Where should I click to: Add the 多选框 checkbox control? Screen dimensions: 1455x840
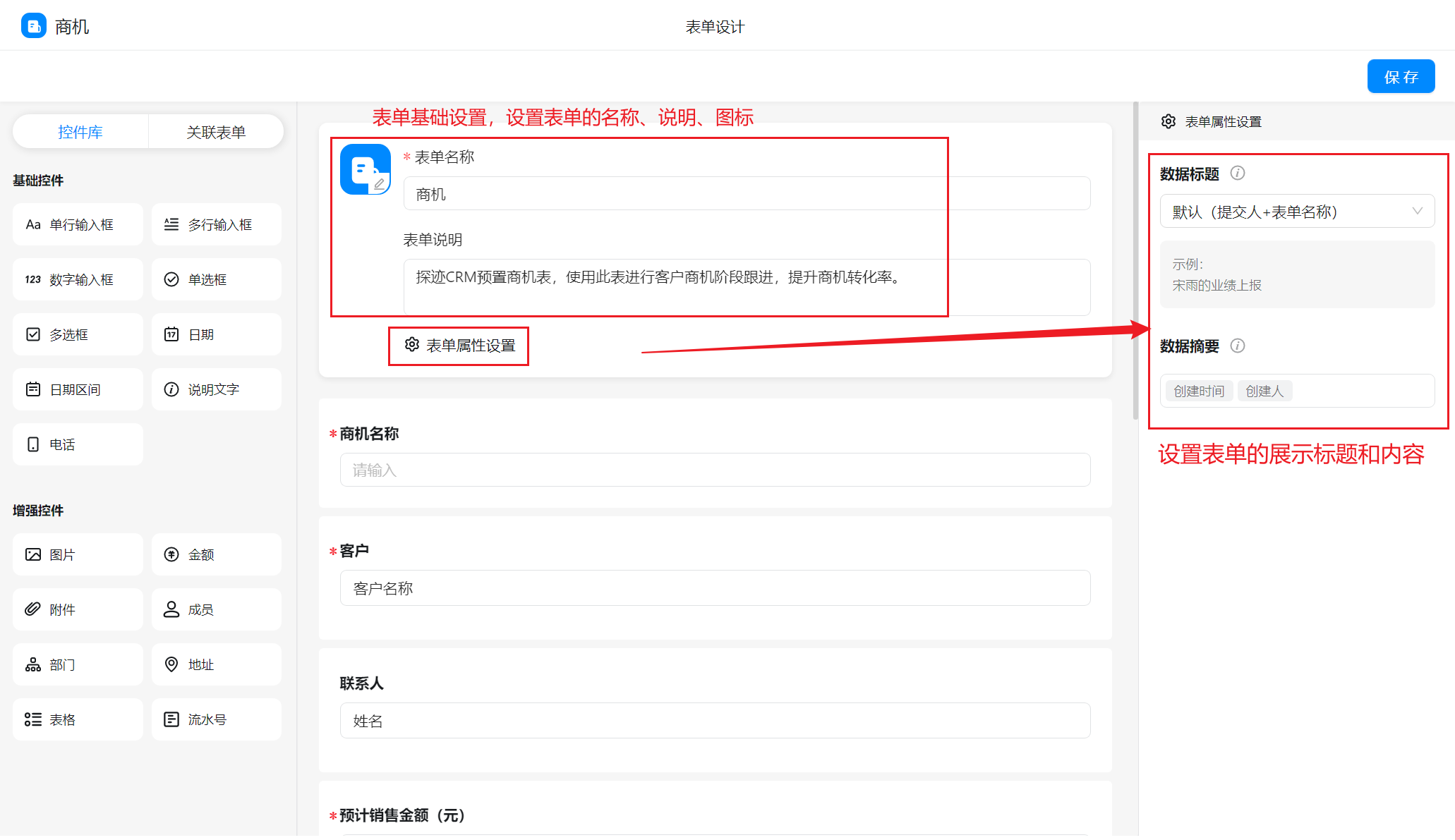tap(78, 334)
